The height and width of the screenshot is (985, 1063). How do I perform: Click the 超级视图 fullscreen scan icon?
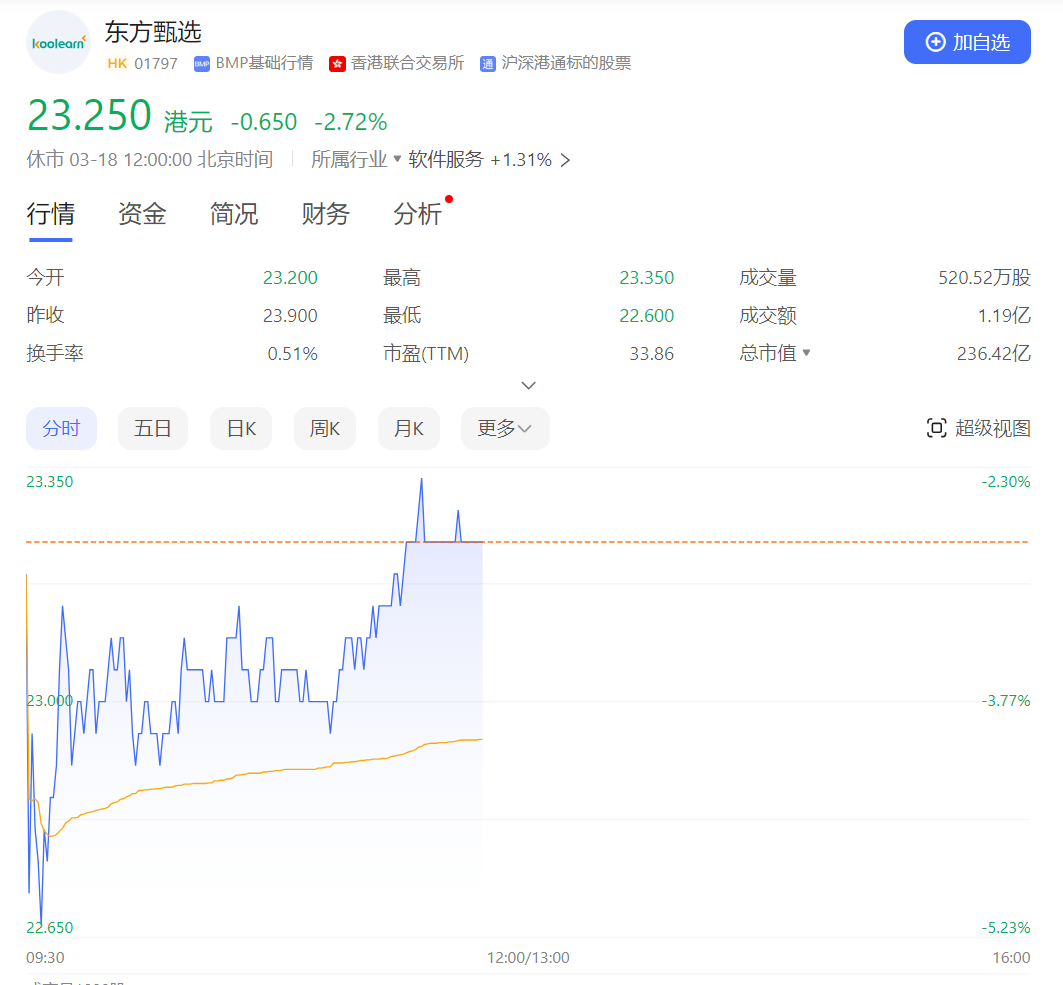(x=936, y=428)
